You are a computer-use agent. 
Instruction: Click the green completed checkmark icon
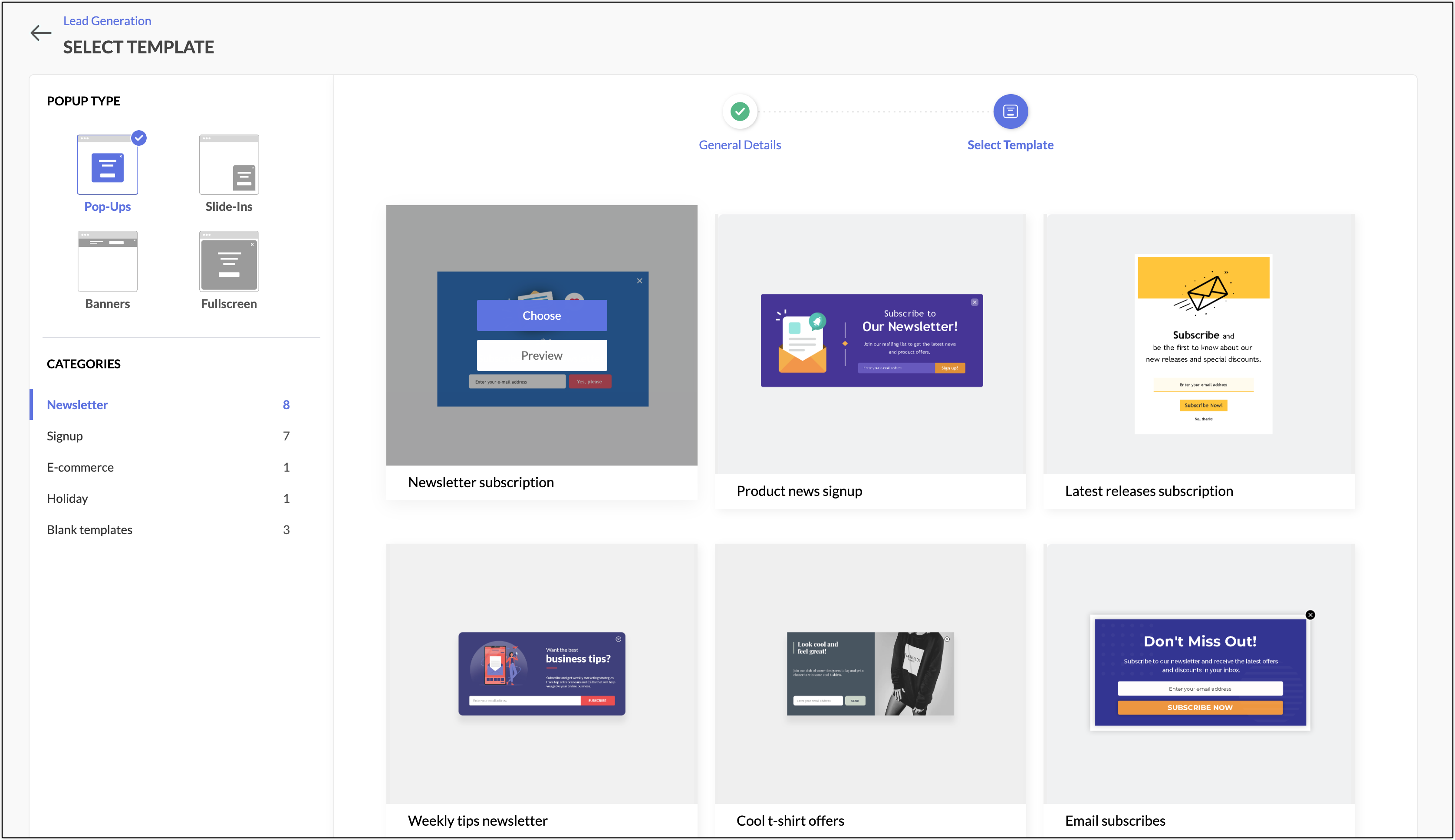(x=740, y=111)
